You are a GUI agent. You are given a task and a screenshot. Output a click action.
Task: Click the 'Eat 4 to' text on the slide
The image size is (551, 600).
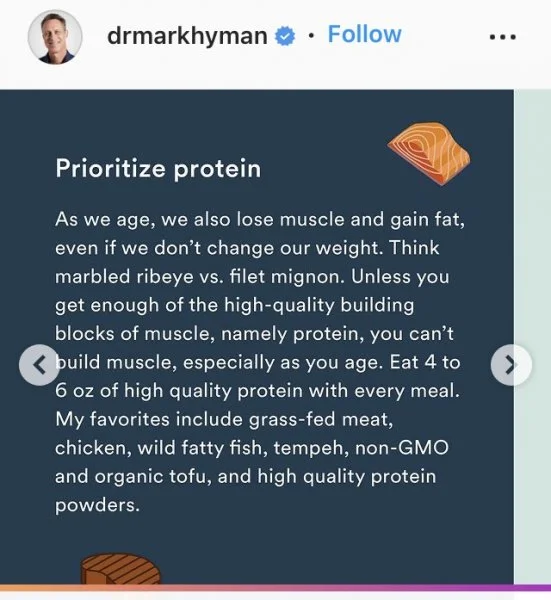pyautogui.click(x=425, y=362)
